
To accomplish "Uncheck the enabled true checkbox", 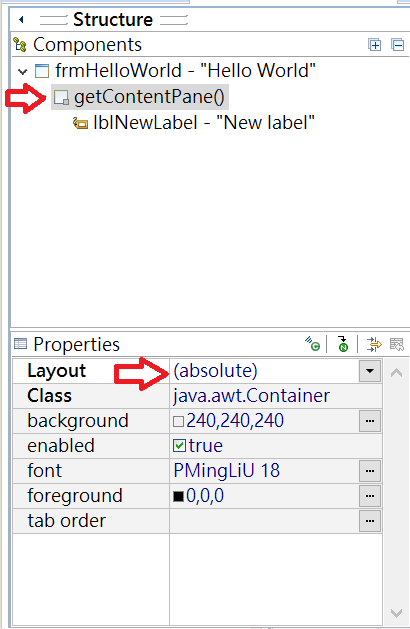I will [179, 446].
